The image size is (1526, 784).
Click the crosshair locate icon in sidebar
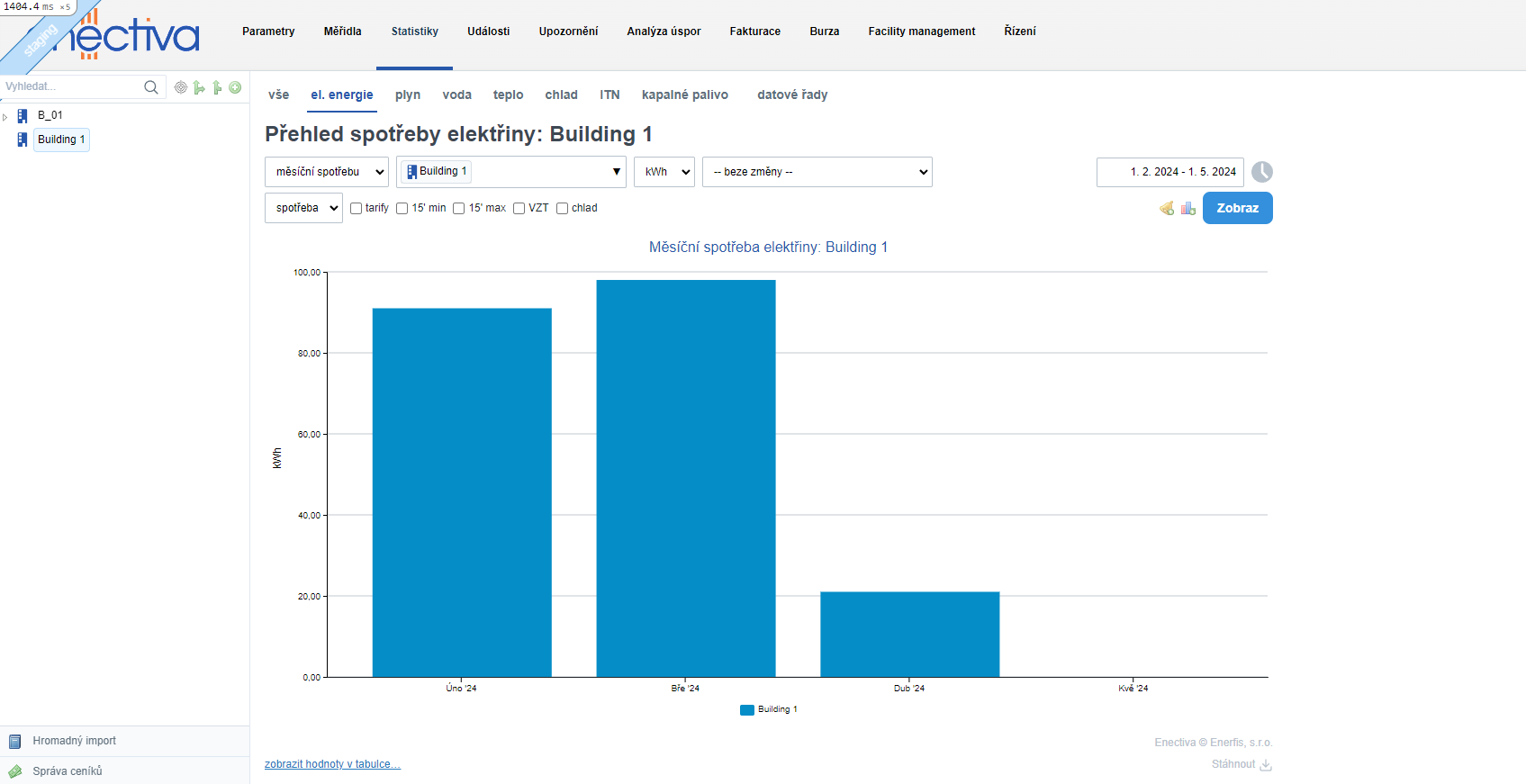(x=181, y=87)
